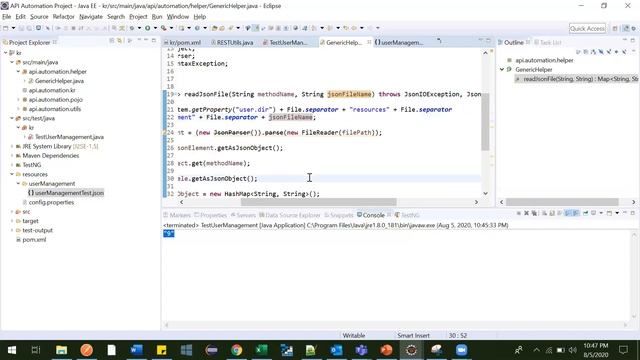Select config.properties file

tap(48, 202)
